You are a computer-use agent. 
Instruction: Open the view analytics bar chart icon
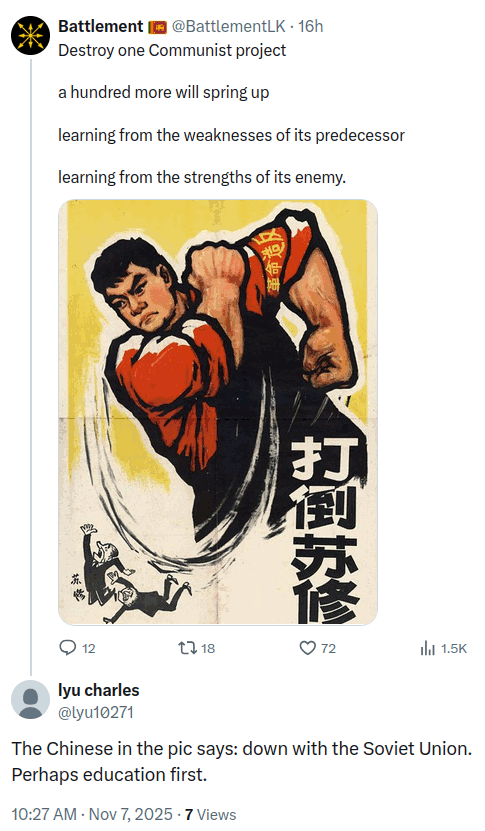click(x=427, y=648)
